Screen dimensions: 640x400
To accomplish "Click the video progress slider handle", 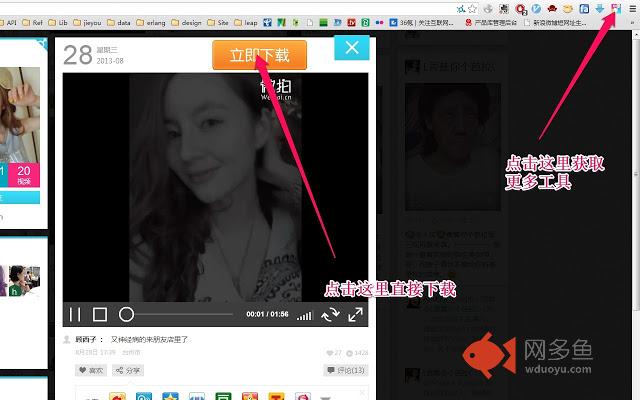I will tap(127, 315).
